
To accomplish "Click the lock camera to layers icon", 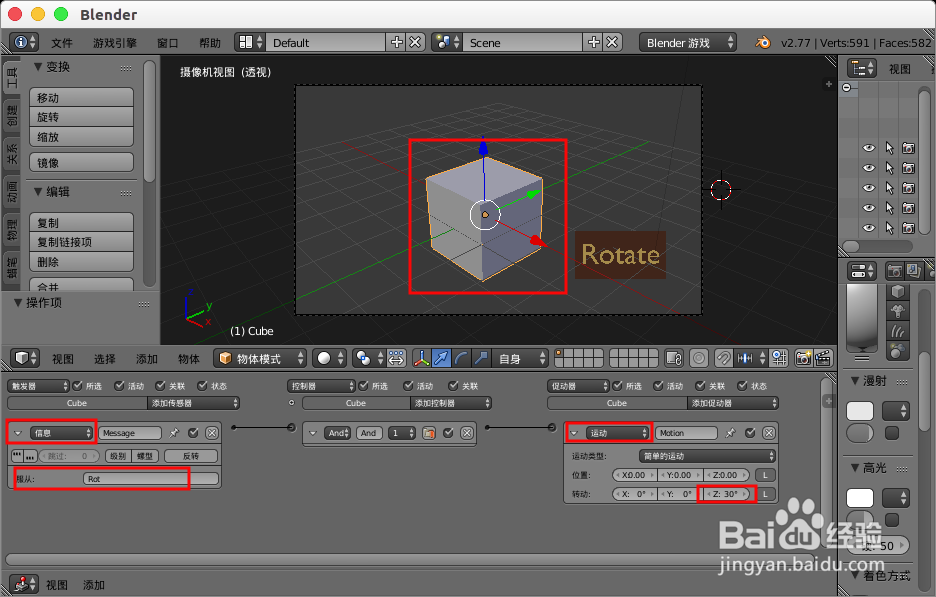I will (x=674, y=358).
